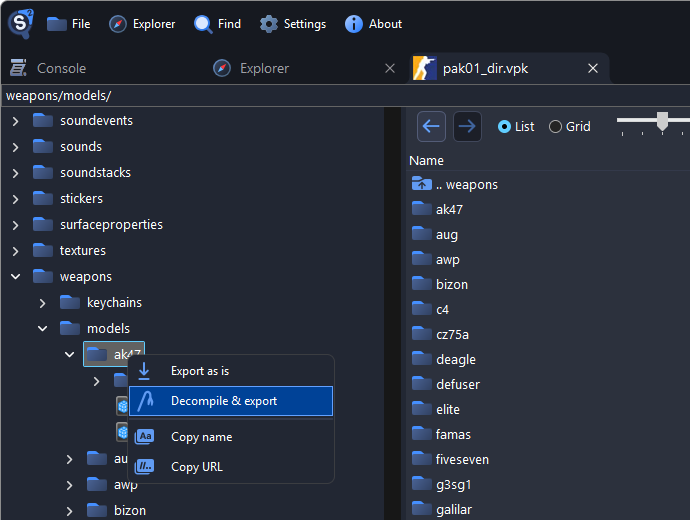This screenshot has height=520, width=690.
Task: Choose Copy URL from context menu
Action: tap(231, 467)
